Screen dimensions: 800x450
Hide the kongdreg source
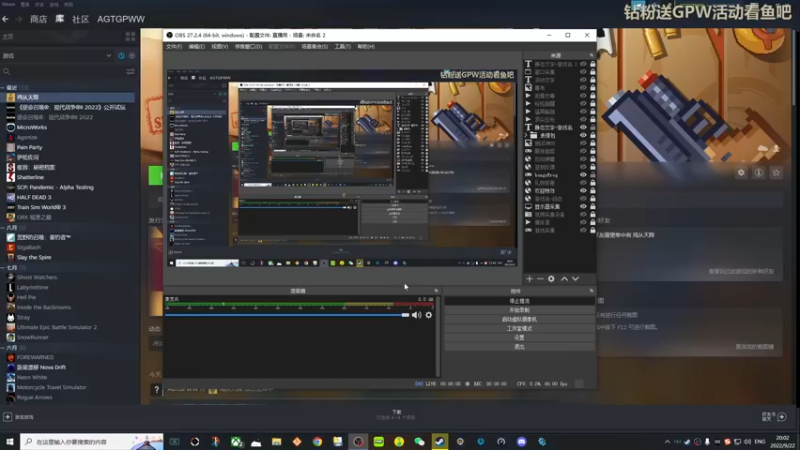point(583,175)
